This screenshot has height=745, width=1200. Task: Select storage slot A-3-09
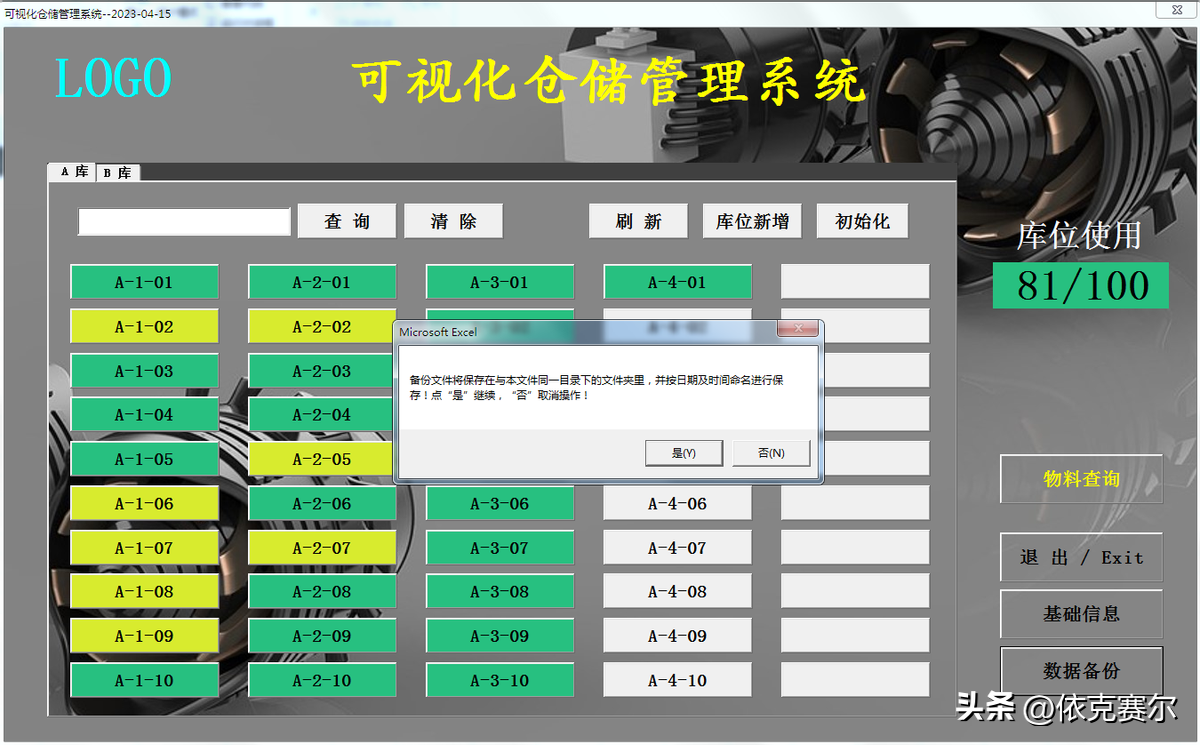point(500,635)
